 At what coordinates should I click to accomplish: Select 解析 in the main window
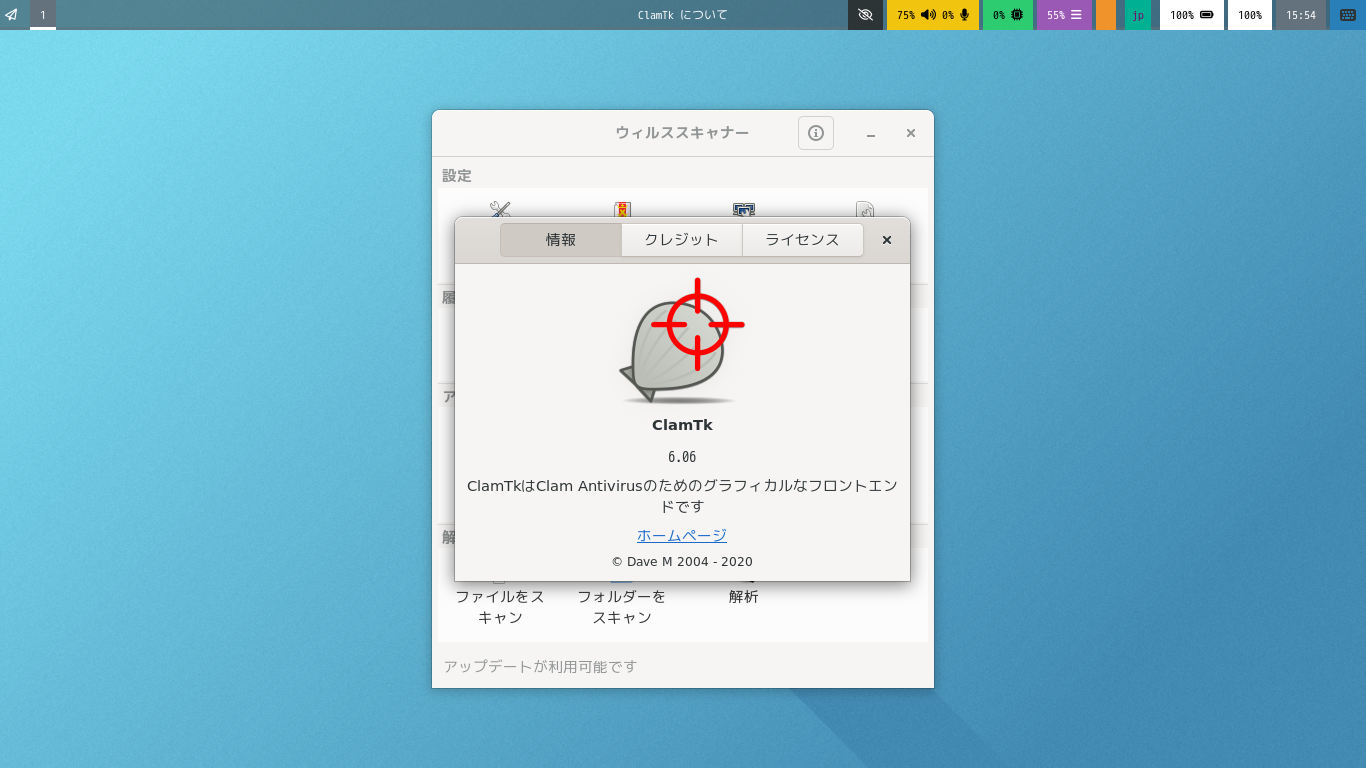743,596
